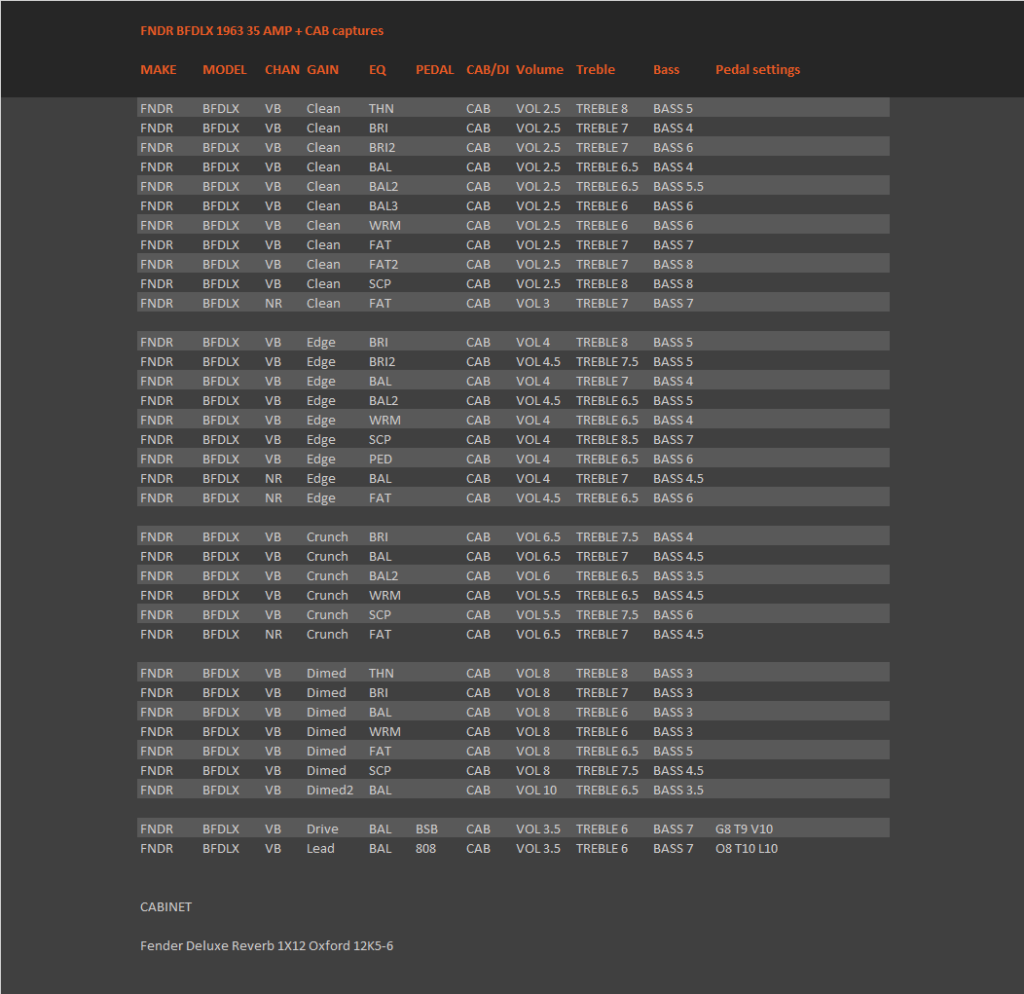
Task: Click BASS 4.5 in the Dimed SCP row
Action: coord(678,771)
